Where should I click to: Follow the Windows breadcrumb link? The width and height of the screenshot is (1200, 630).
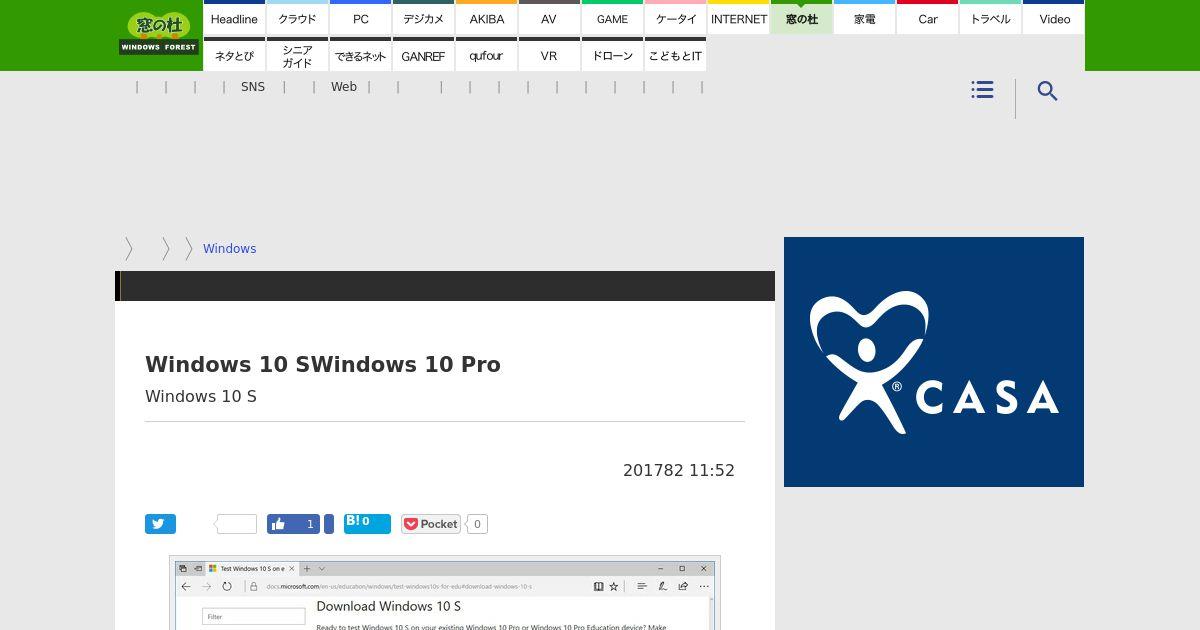point(229,249)
